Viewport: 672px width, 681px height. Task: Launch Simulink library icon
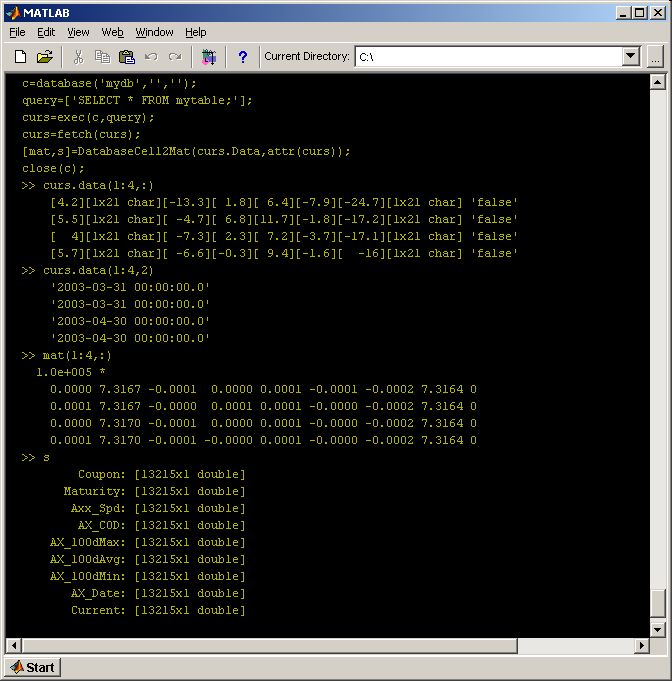(x=209, y=56)
